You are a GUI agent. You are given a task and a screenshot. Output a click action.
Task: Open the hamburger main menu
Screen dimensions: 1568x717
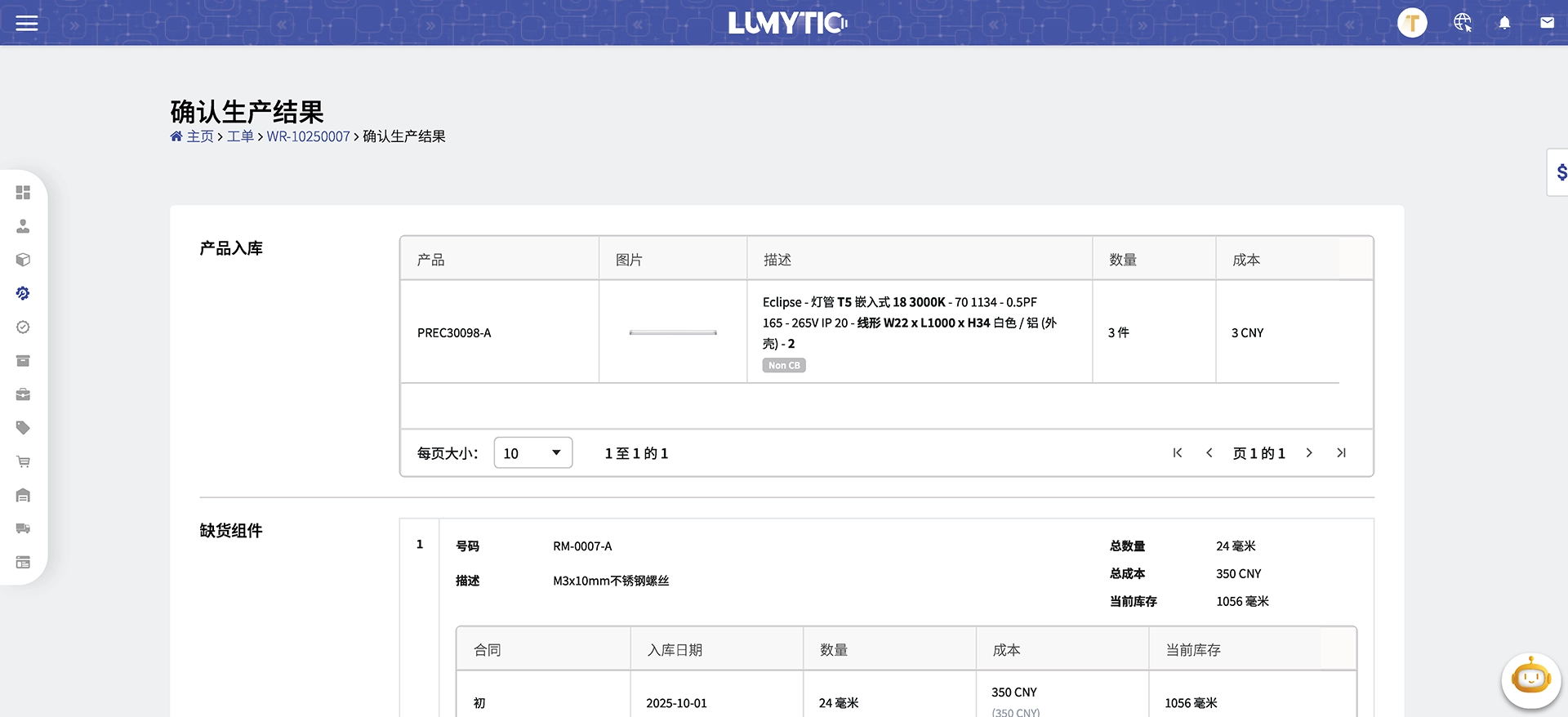tap(27, 23)
